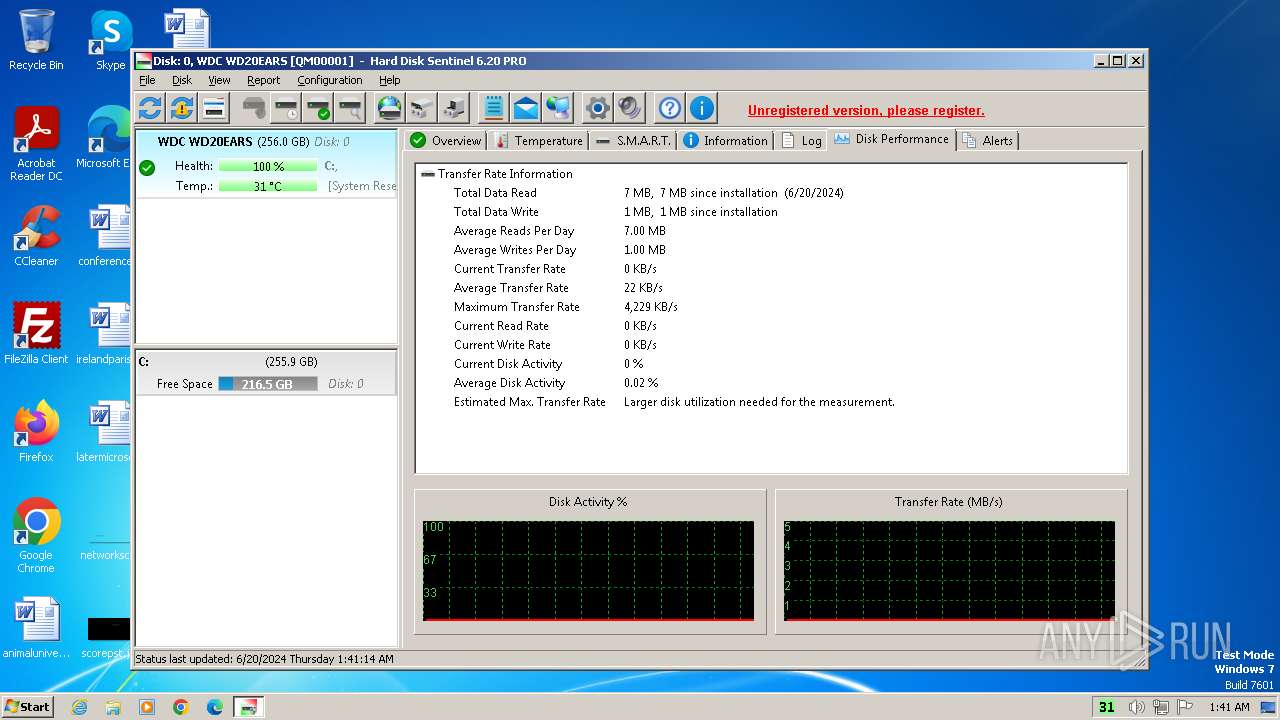Open the Help menu
The width and height of the screenshot is (1280, 720).
(x=390, y=80)
